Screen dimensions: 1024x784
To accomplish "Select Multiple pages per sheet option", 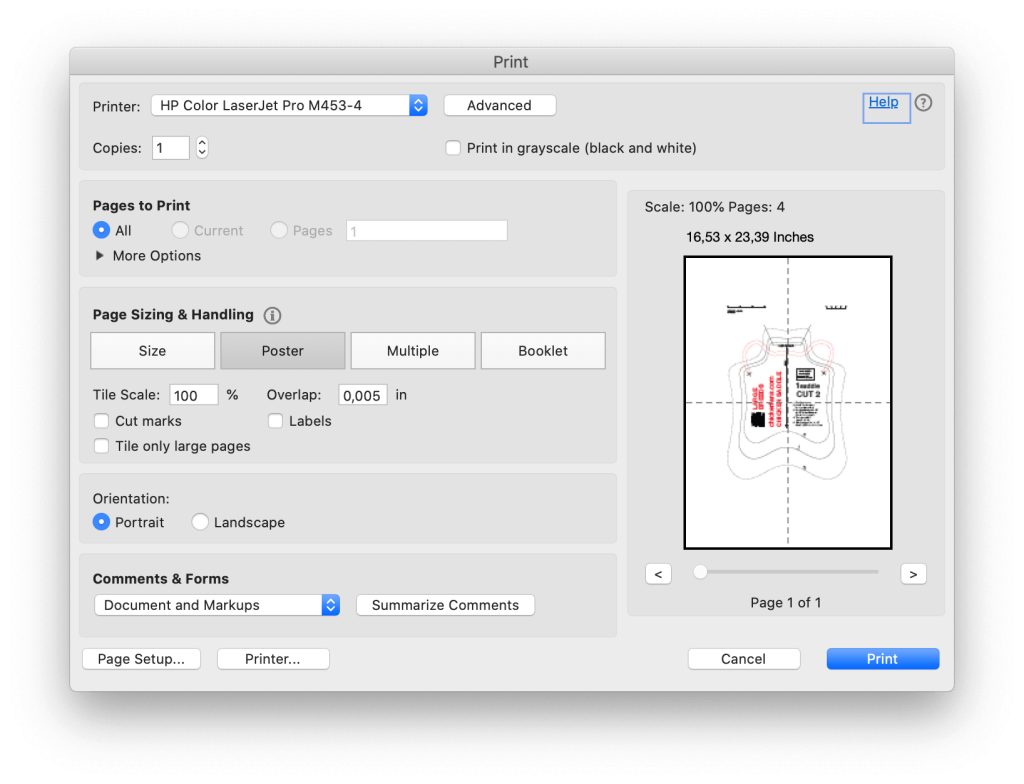I will coord(413,351).
